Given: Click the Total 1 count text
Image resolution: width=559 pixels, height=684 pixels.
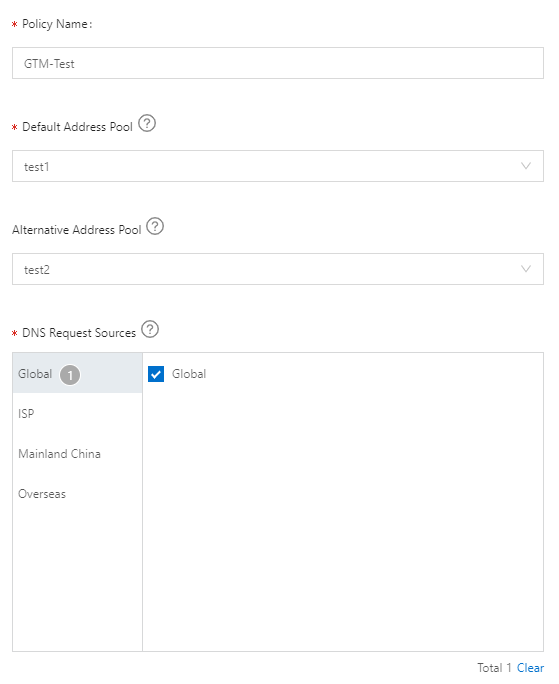Looking at the screenshot, I should click(x=494, y=668).
